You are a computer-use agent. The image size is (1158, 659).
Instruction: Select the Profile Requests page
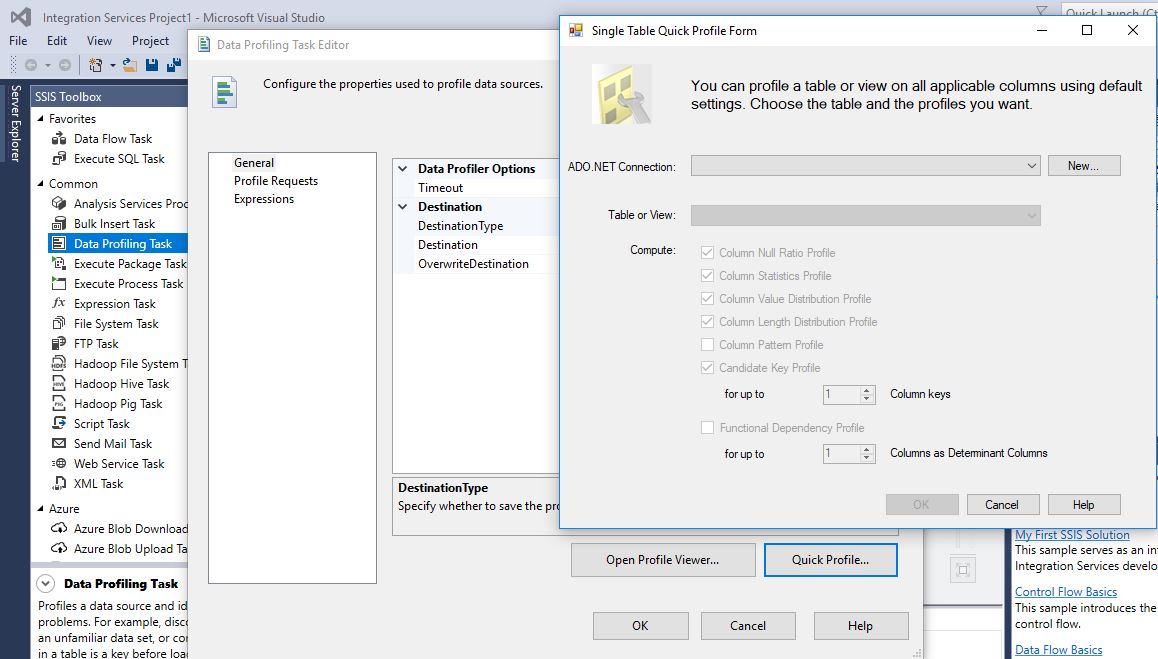pyautogui.click(x=276, y=181)
